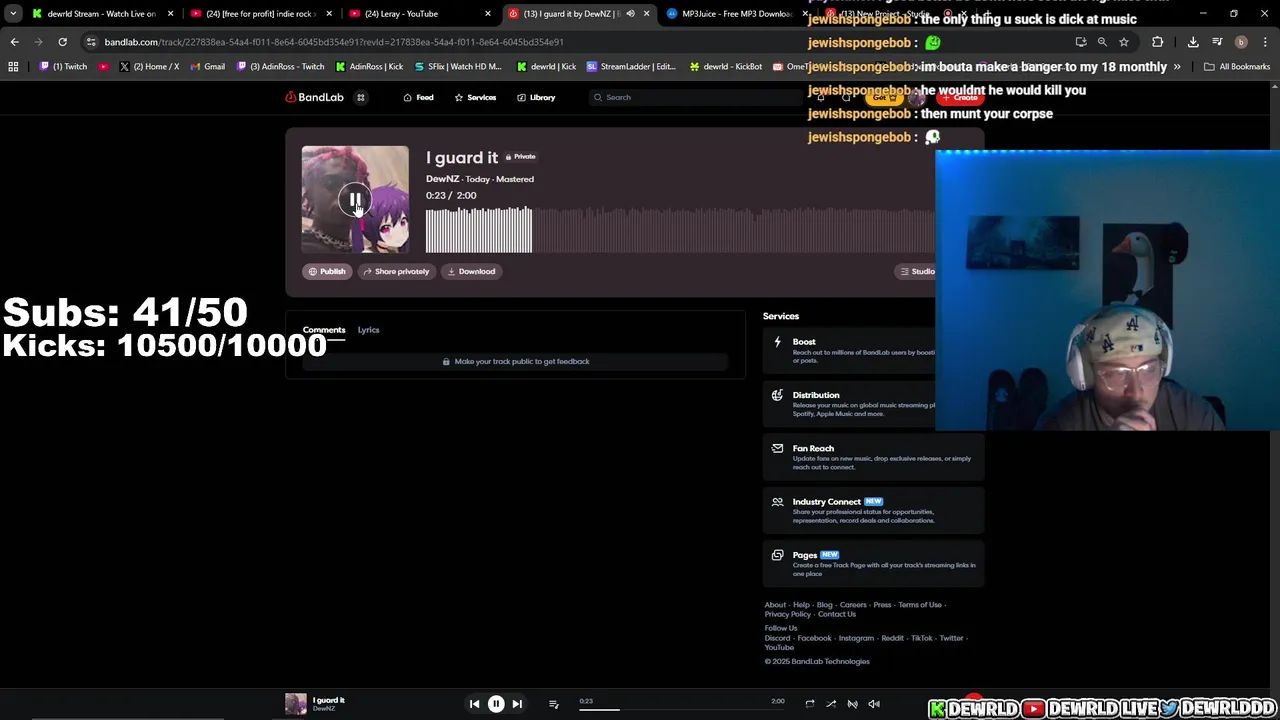The width and height of the screenshot is (1280, 720).
Task: Toggle shuffle in the player bar
Action: click(831, 704)
